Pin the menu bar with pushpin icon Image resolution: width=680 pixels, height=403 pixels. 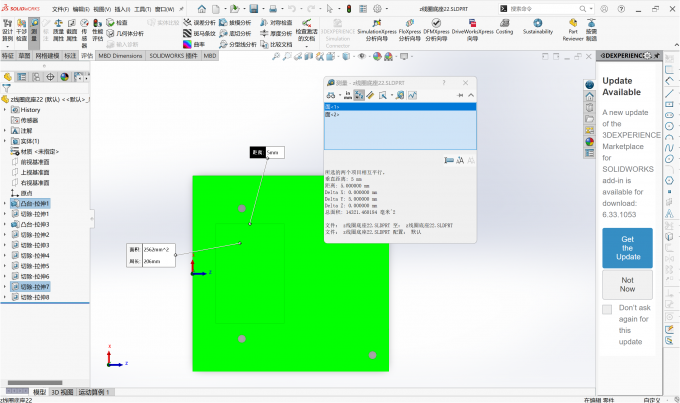pos(181,9)
